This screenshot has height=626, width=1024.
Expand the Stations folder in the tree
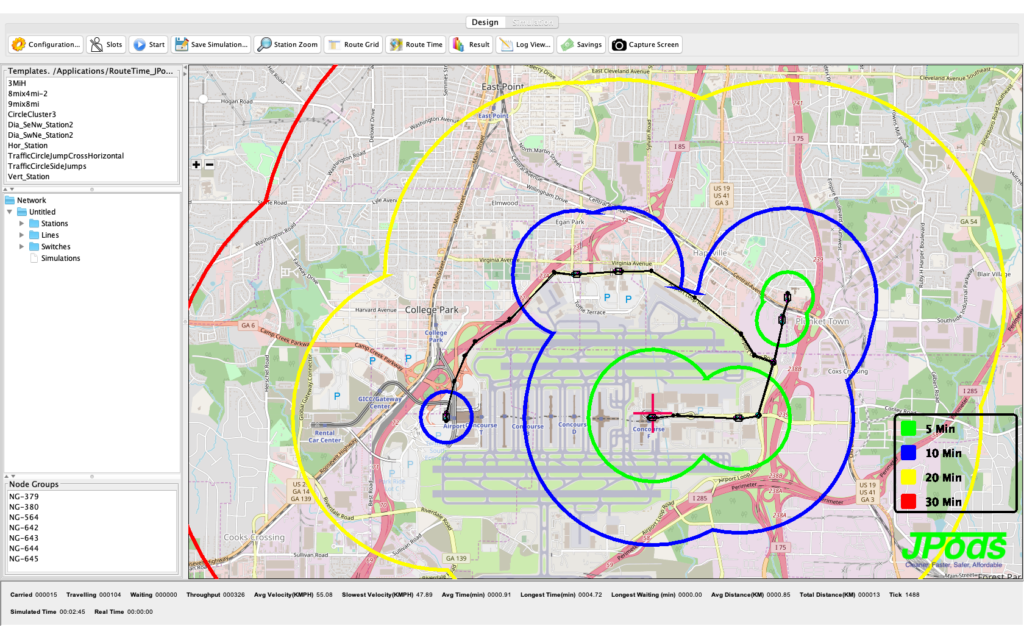pos(22,223)
